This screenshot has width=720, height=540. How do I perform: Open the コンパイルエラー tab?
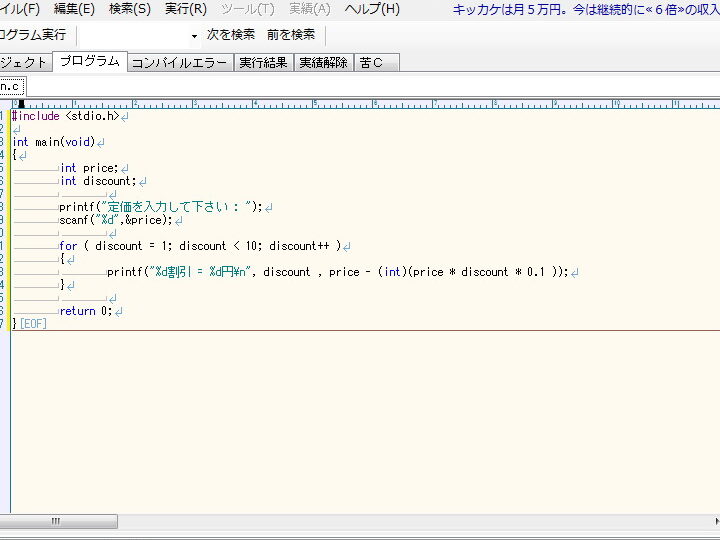coord(180,62)
